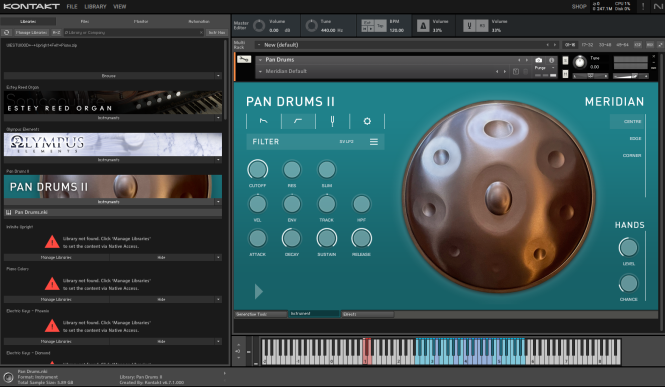Click the refresh libraries icon
This screenshot has height=387, width=665.
(6, 32)
